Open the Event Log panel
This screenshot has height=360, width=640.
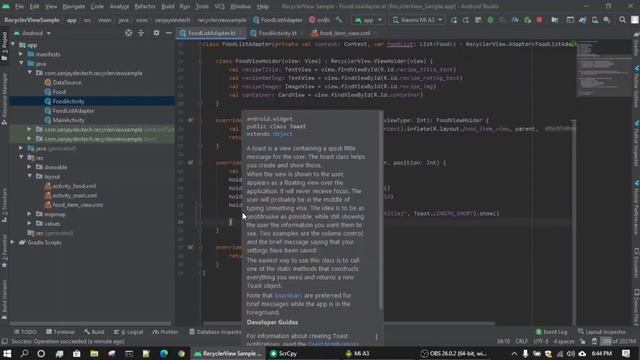(x=551, y=332)
